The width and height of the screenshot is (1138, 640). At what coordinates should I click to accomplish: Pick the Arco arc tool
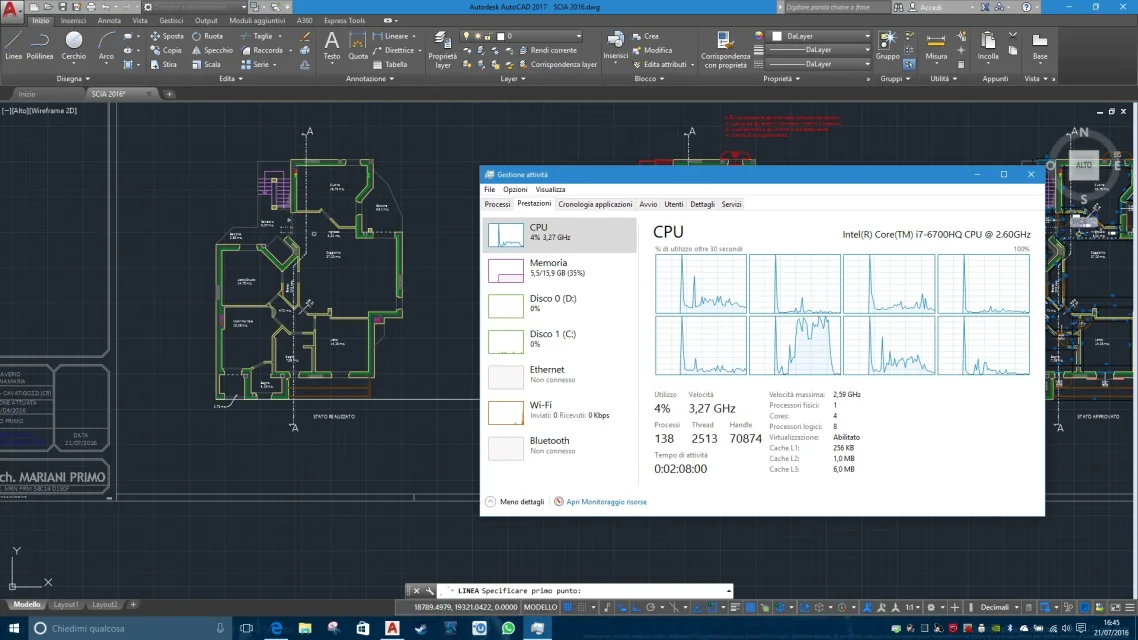[x=106, y=45]
